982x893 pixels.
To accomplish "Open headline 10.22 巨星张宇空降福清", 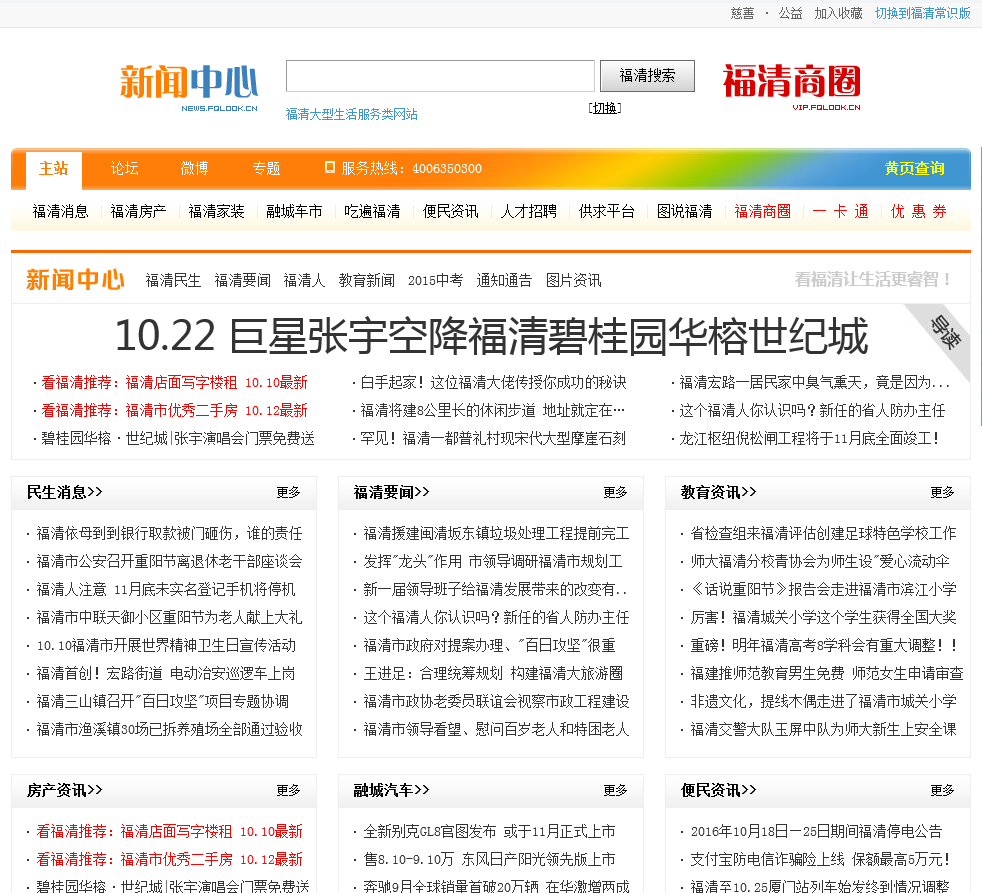I will (492, 336).
